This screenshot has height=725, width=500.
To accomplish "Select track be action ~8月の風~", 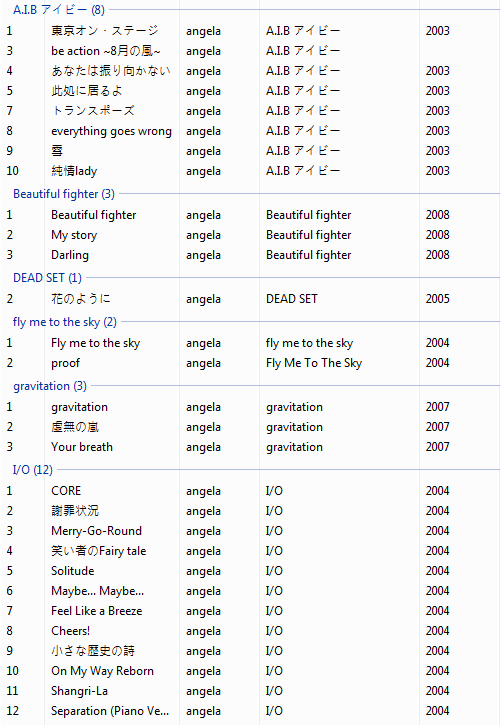I will [x=106, y=51].
